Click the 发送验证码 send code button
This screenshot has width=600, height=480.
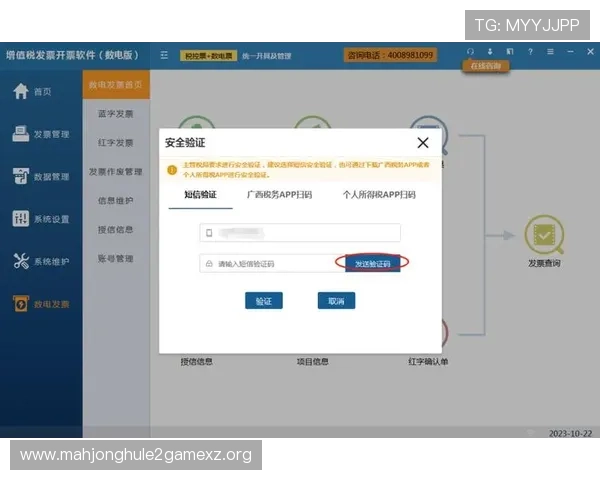[373, 263]
